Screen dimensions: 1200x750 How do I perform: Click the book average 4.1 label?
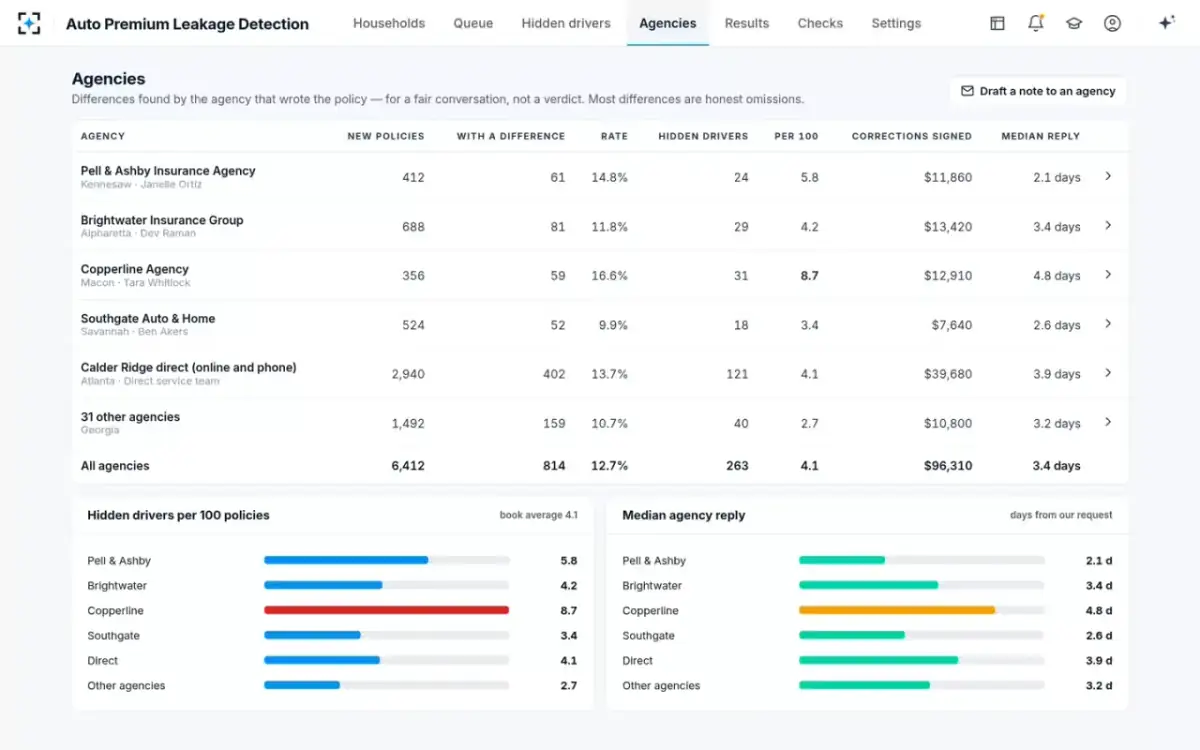click(539, 515)
